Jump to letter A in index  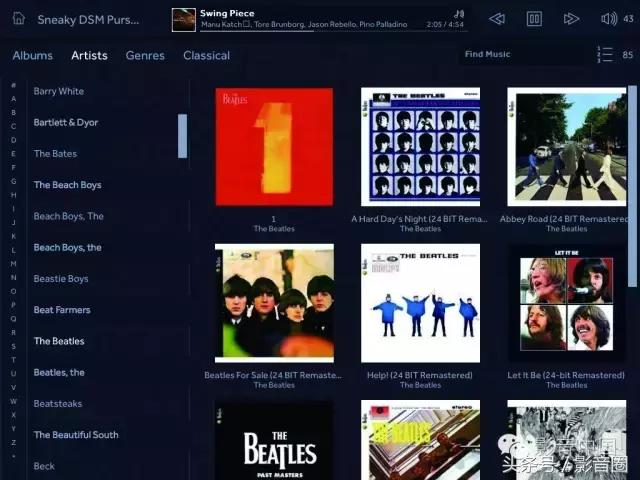pos(13,99)
